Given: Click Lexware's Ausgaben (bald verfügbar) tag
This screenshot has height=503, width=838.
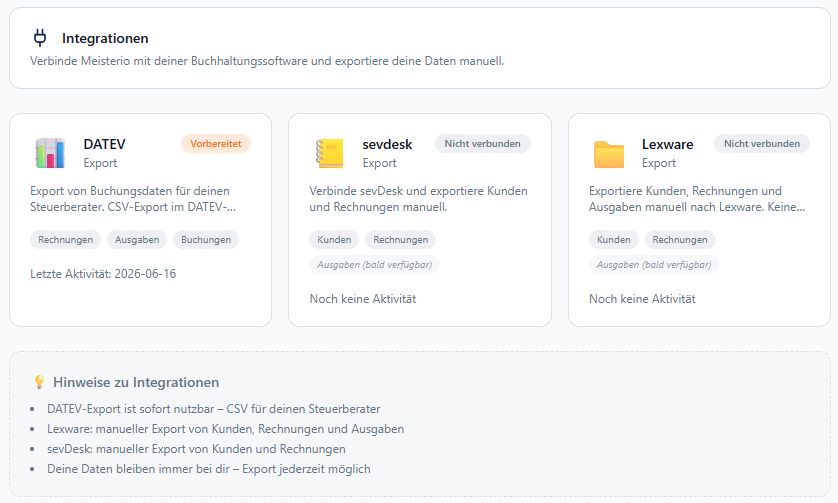Looking at the screenshot, I should pyautogui.click(x=654, y=265).
